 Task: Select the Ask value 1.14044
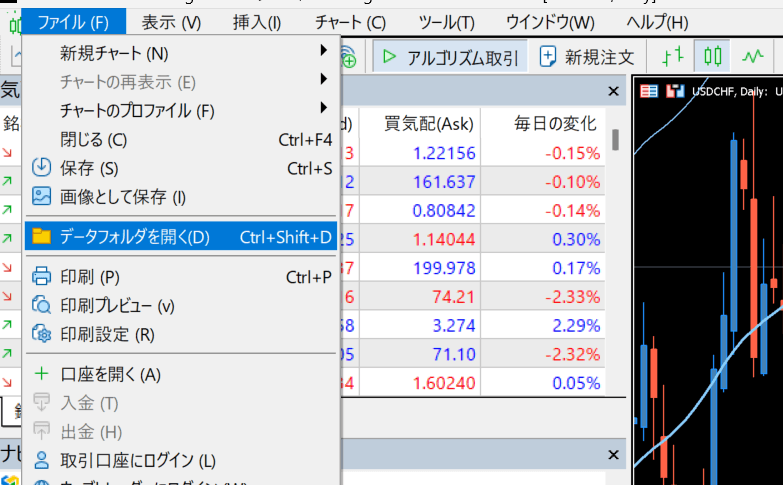444,240
